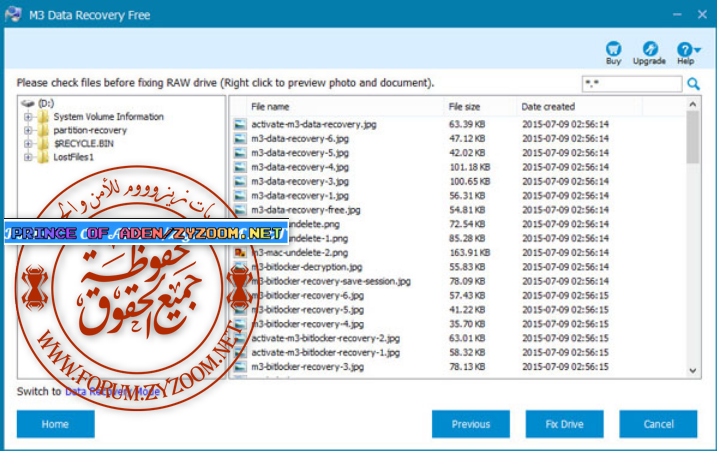Select file m3-data-recovery-1.jpg

(x=300, y=195)
